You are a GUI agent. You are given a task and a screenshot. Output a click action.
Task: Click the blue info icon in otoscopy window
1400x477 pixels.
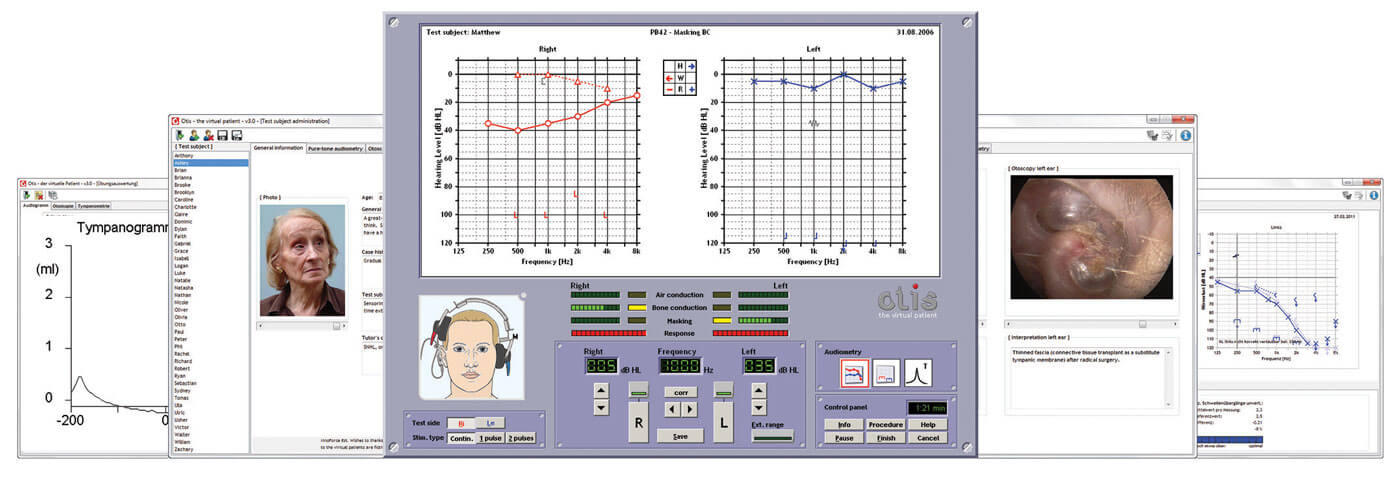[1185, 135]
